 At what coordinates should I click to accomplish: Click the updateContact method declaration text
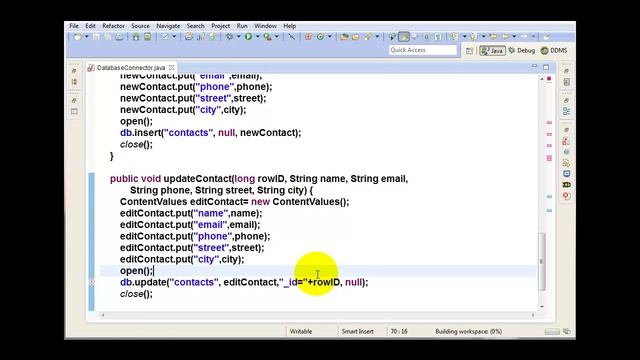coord(259,179)
